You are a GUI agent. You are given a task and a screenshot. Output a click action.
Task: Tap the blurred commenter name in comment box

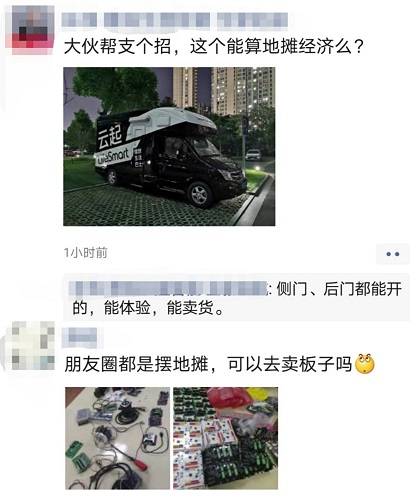tap(169, 288)
